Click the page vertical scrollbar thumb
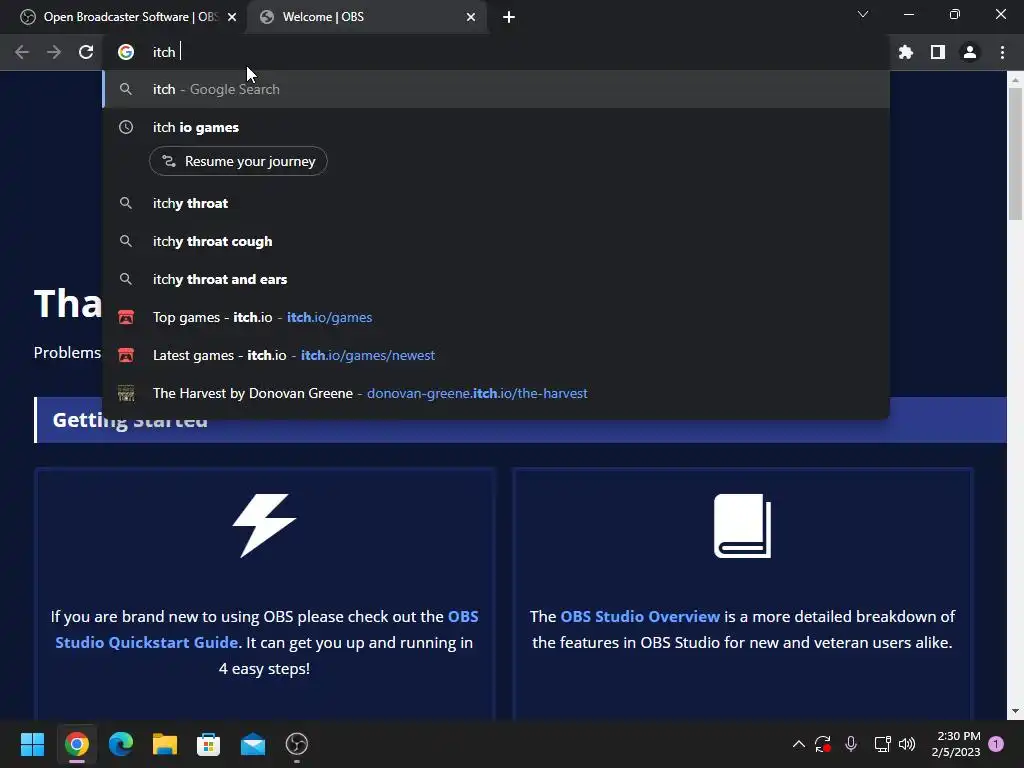1024x768 pixels. pos(1015,153)
